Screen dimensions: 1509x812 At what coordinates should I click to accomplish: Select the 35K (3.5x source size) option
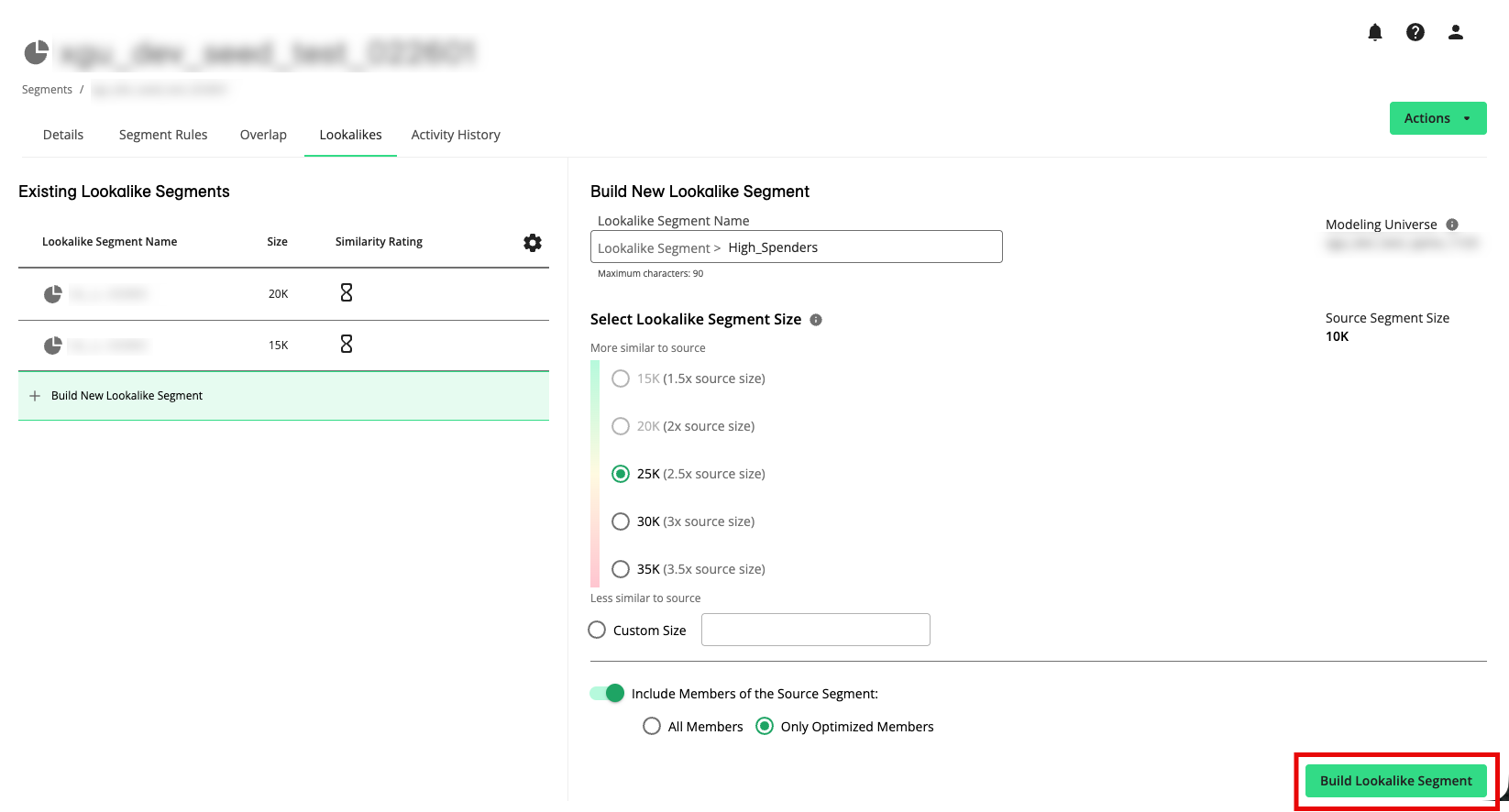click(621, 569)
